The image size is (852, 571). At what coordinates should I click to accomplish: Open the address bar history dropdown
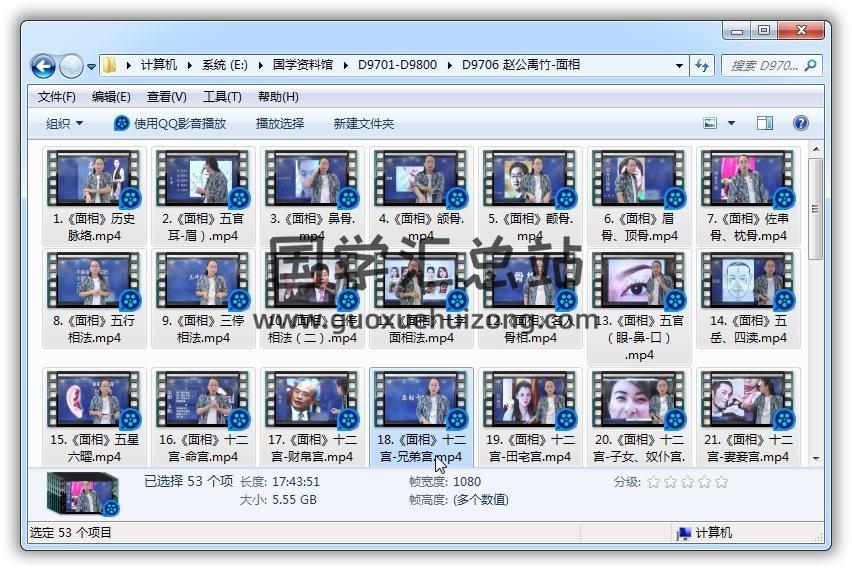click(x=679, y=66)
